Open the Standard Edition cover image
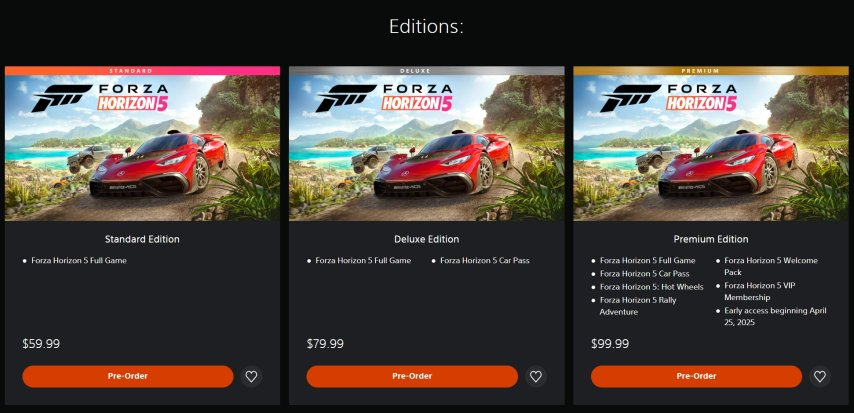 click(143, 148)
